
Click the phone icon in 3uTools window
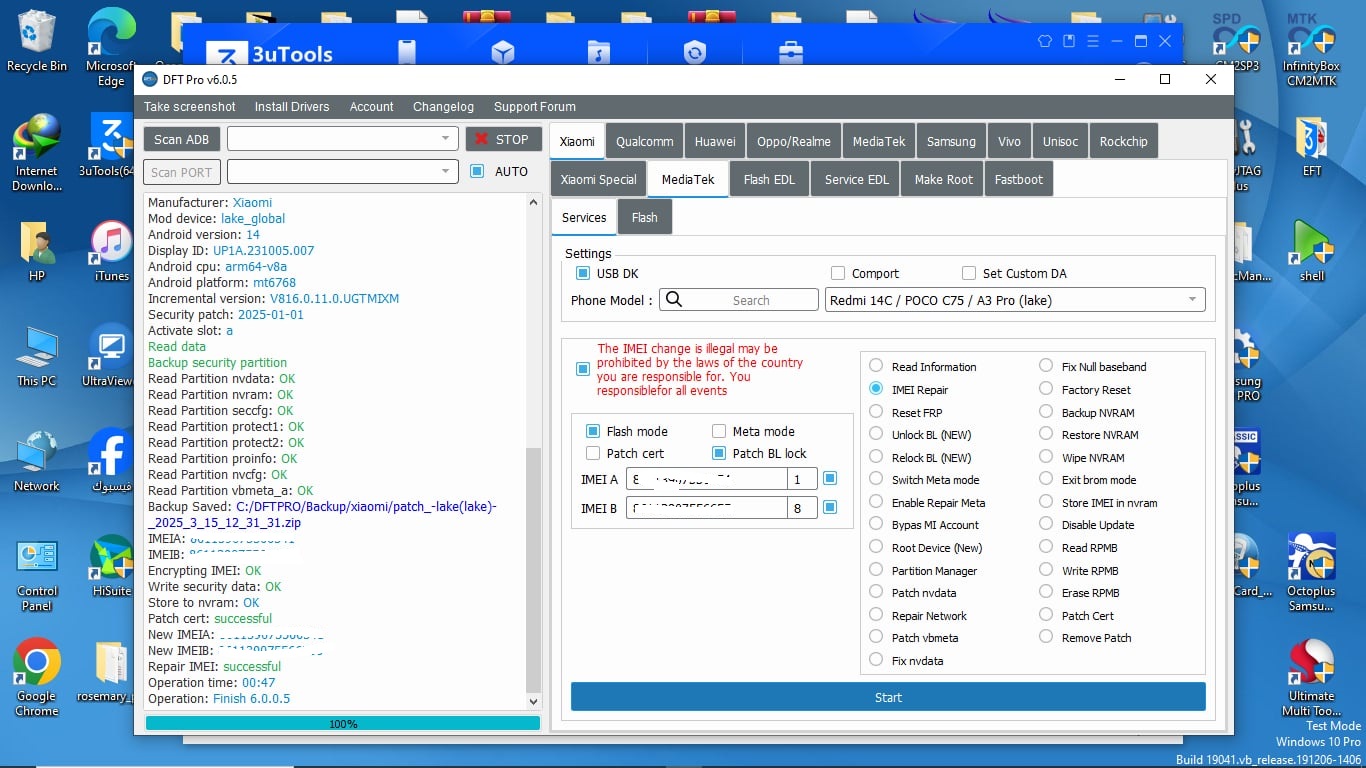(407, 53)
